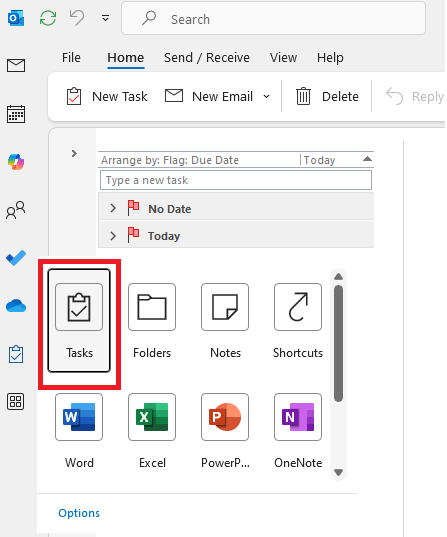Click the Send/Receive sync icon

48,18
